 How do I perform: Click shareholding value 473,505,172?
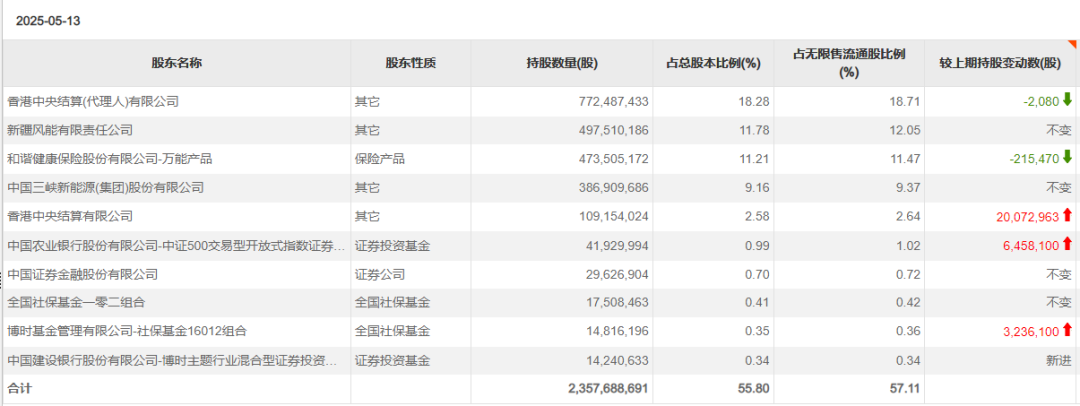(x=614, y=159)
